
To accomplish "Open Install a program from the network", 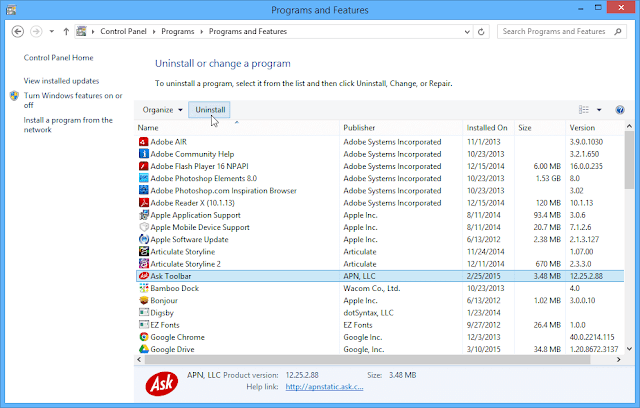I will (x=68, y=125).
